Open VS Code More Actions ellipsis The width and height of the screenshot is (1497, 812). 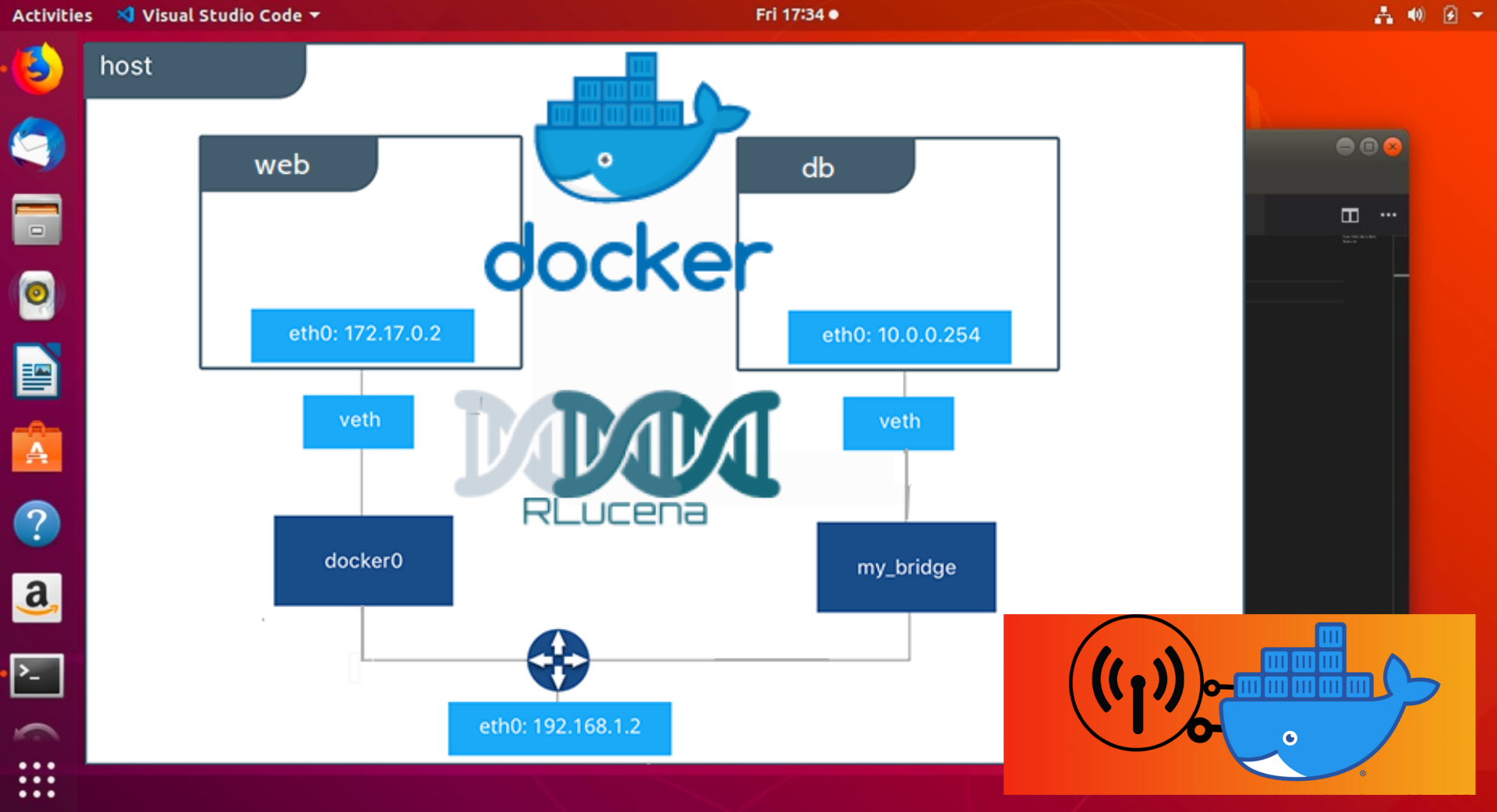(x=1389, y=215)
